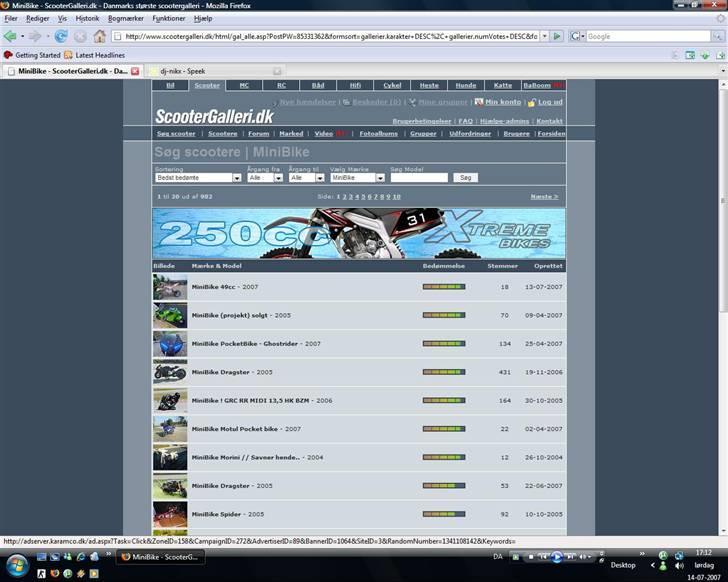Viewport: 728px width, 582px height.
Task: Click the Stop loading icon
Action: [80, 36]
